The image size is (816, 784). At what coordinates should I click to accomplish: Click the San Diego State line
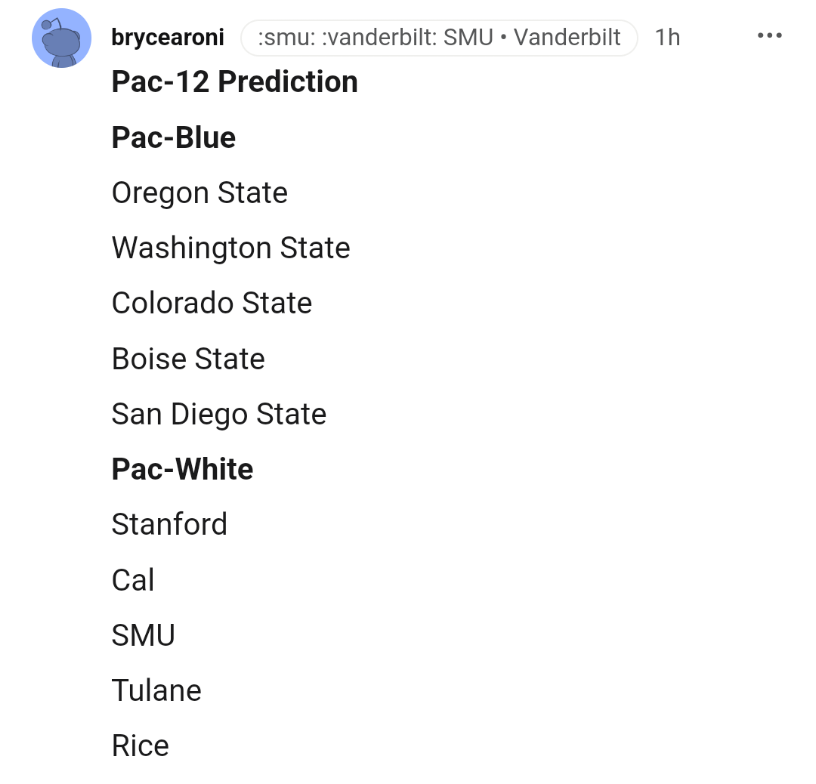219,415
